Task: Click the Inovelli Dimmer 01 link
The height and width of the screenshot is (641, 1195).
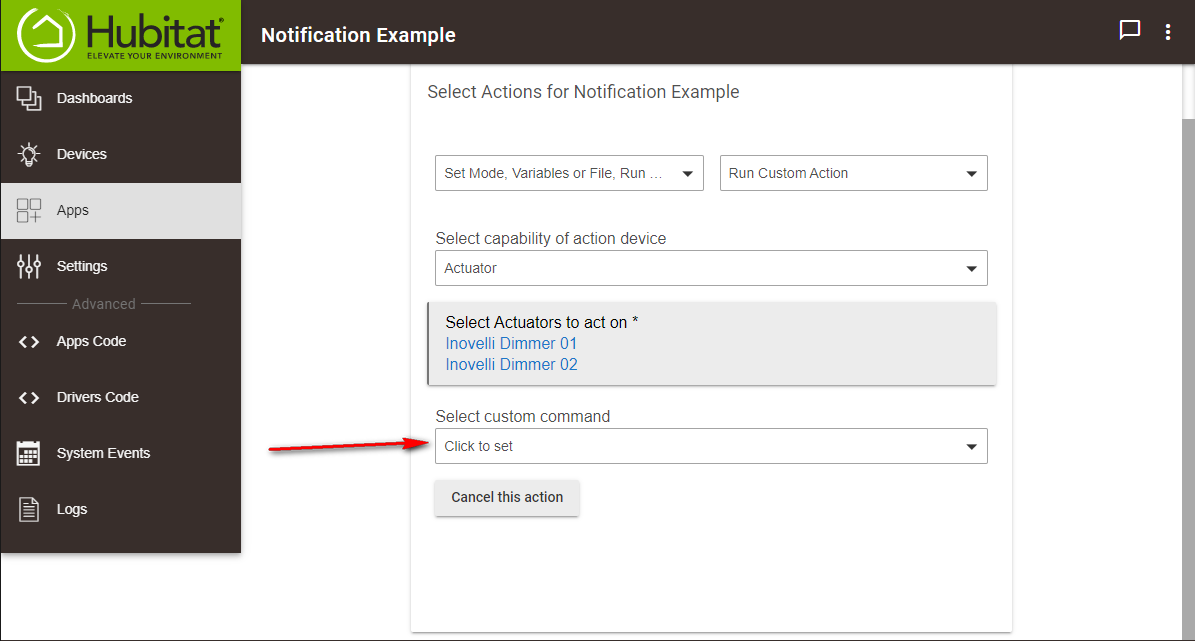Action: [511, 344]
